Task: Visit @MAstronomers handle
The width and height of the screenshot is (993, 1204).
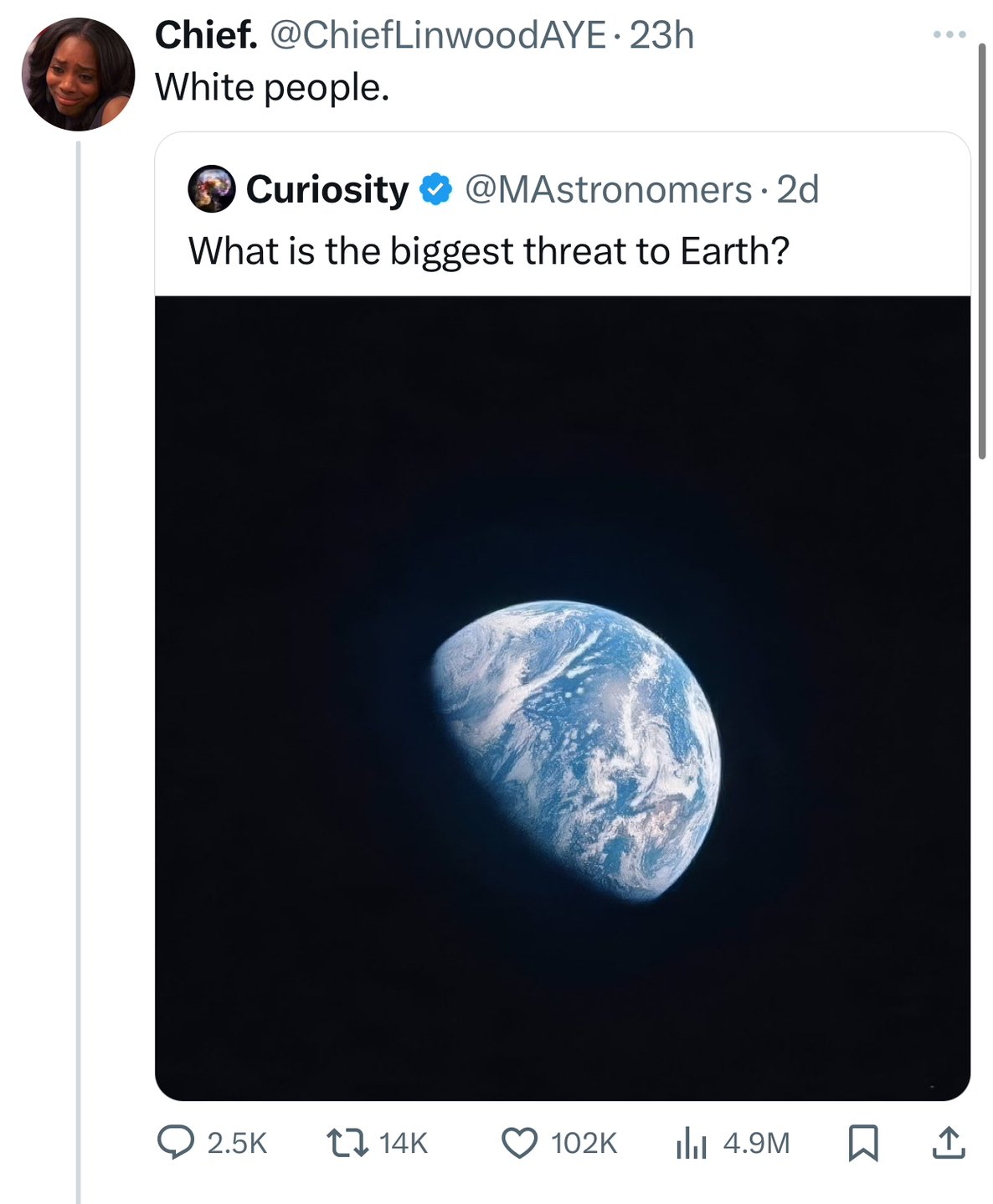Action: [x=608, y=189]
